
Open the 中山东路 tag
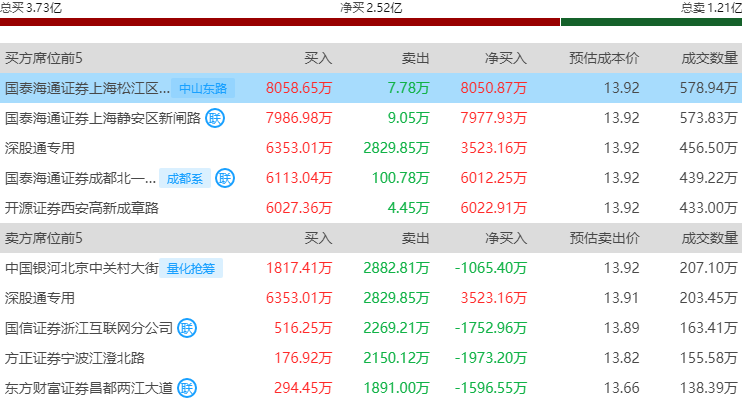(x=203, y=88)
